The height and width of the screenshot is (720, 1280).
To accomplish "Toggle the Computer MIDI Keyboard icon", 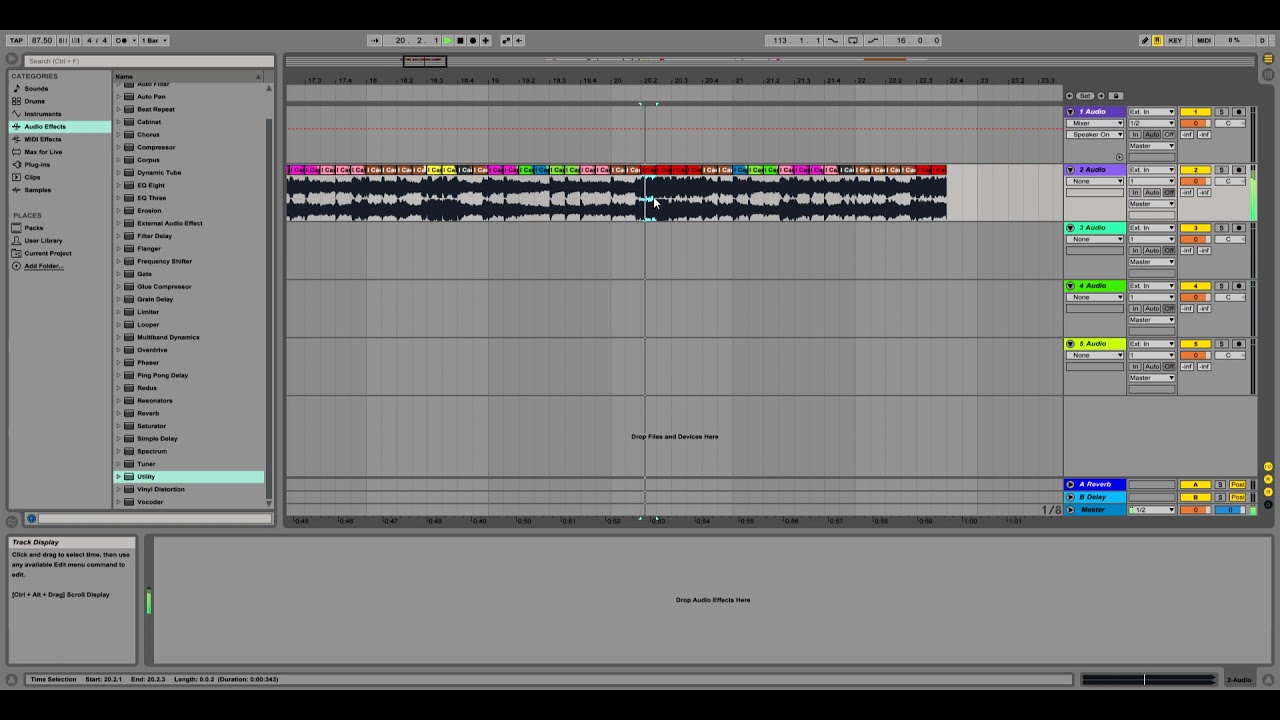I will point(1158,40).
